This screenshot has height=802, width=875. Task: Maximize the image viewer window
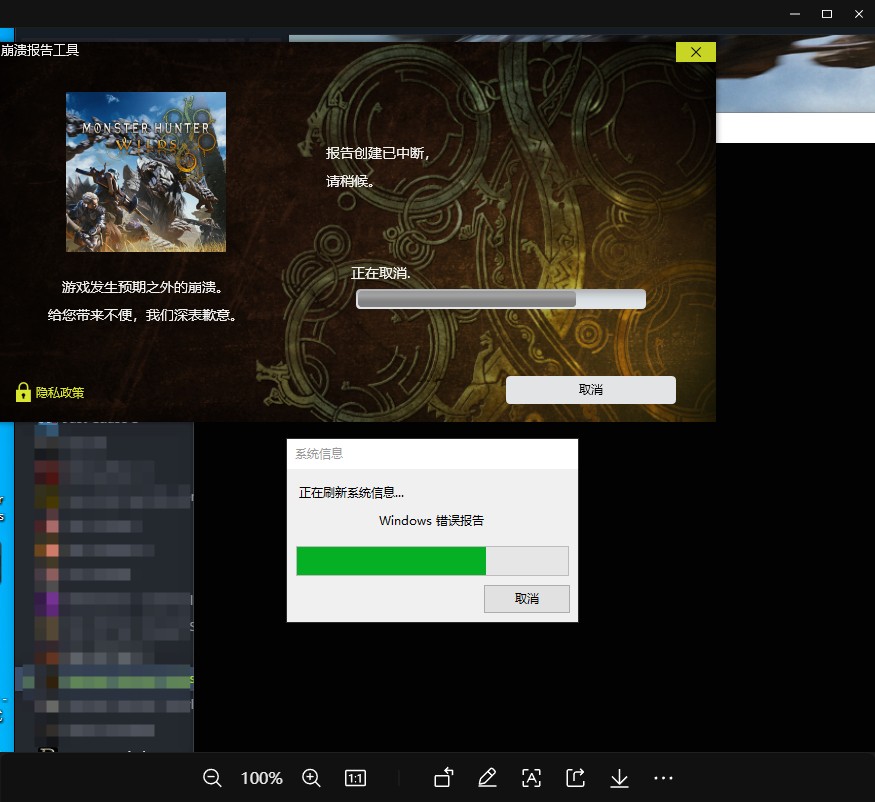[x=826, y=14]
